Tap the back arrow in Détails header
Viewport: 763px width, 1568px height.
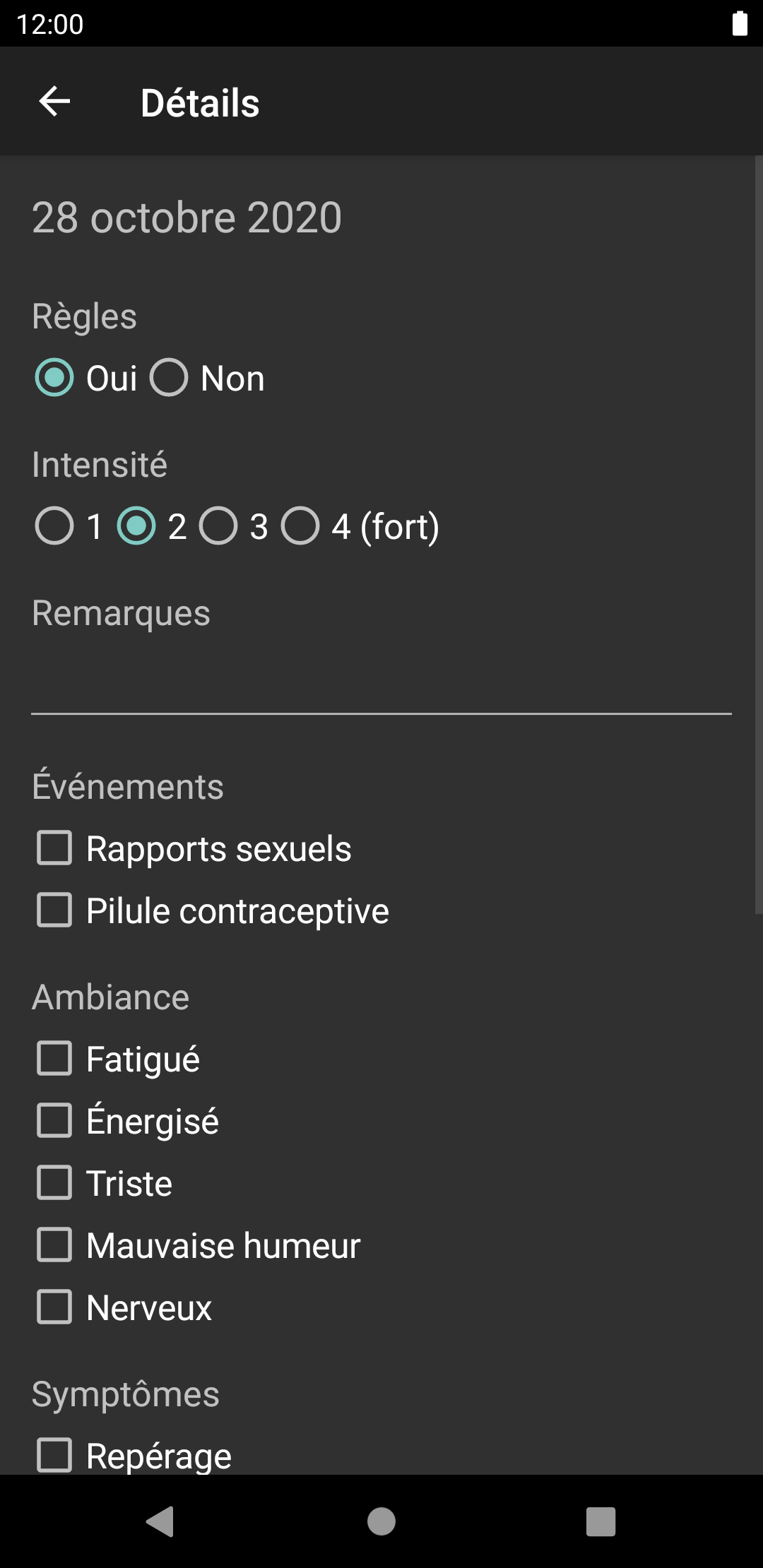pos(54,102)
